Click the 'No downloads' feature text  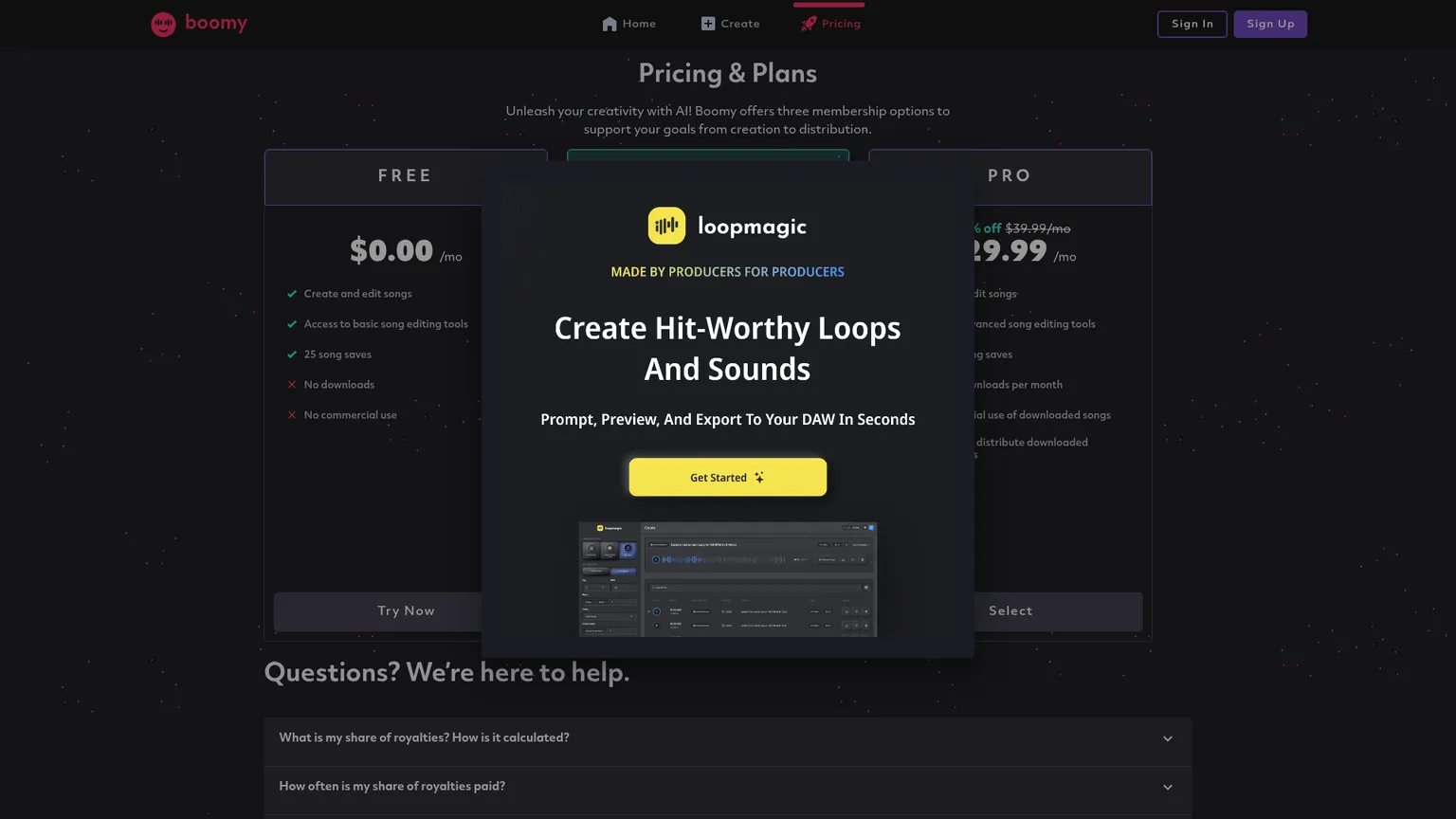tap(339, 385)
